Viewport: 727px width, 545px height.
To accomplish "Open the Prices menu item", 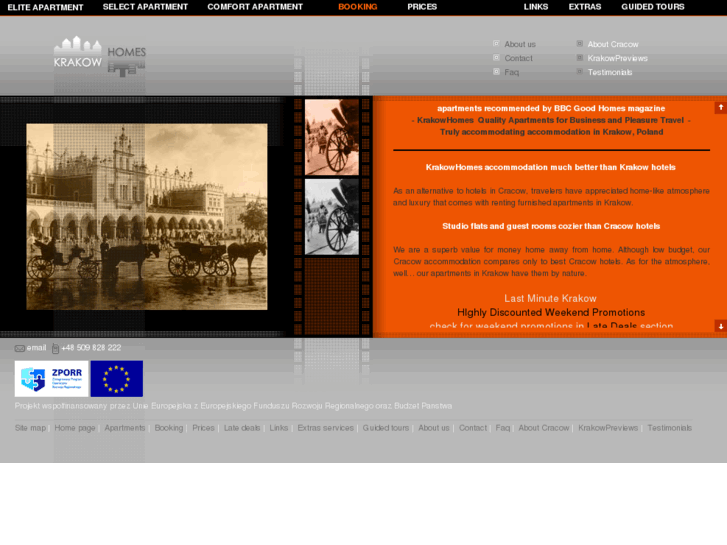I will [422, 7].
